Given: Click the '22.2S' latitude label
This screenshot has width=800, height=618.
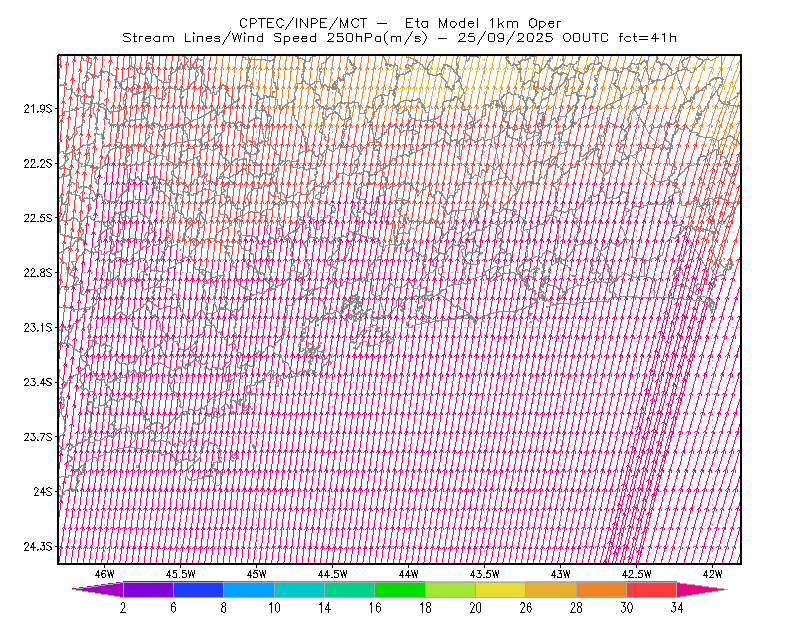Looking at the screenshot, I should pos(38,163).
